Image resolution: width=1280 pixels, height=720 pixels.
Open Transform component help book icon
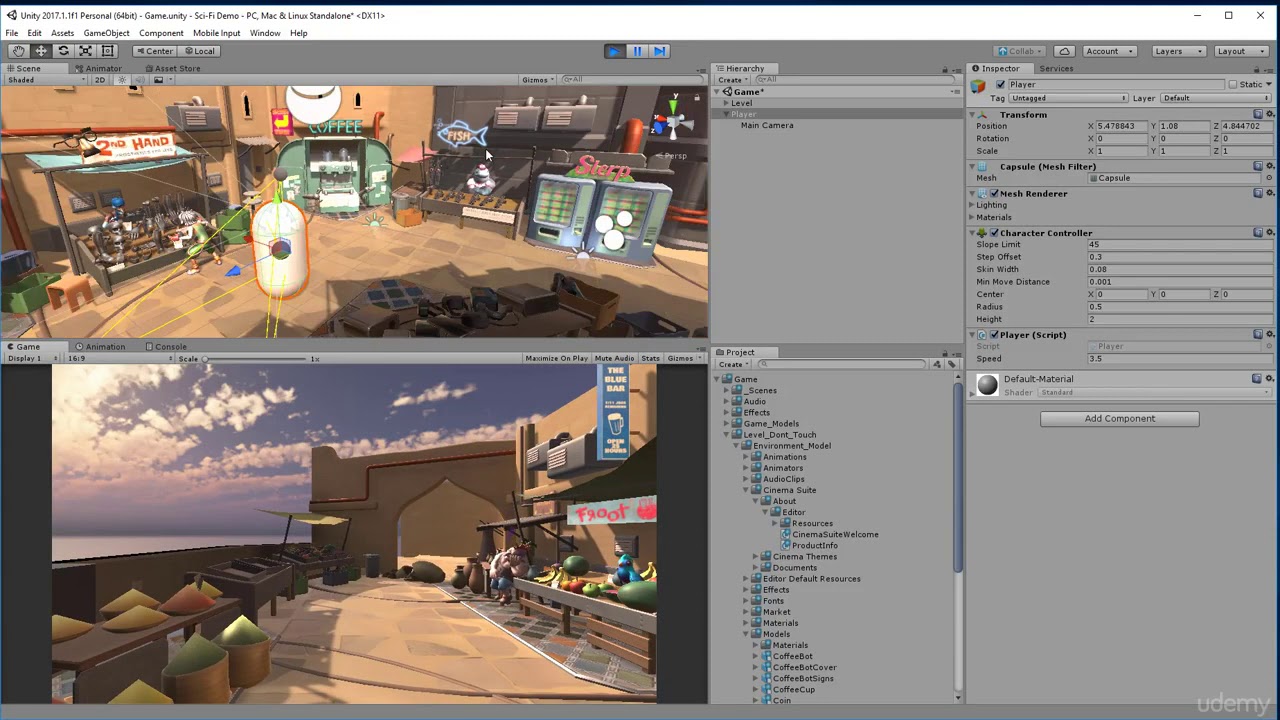point(1258,115)
